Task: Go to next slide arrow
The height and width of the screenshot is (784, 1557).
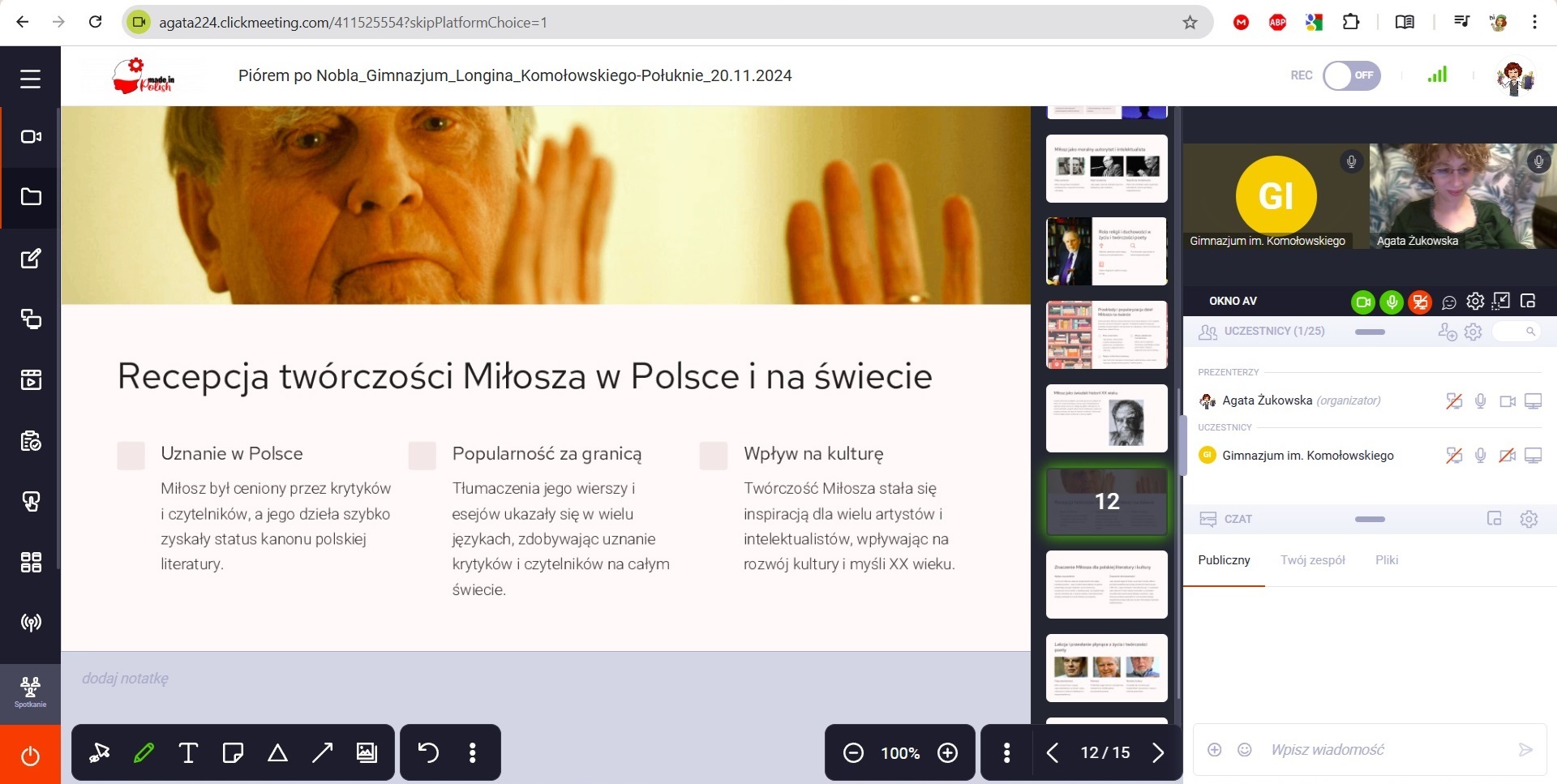Action: click(1158, 753)
